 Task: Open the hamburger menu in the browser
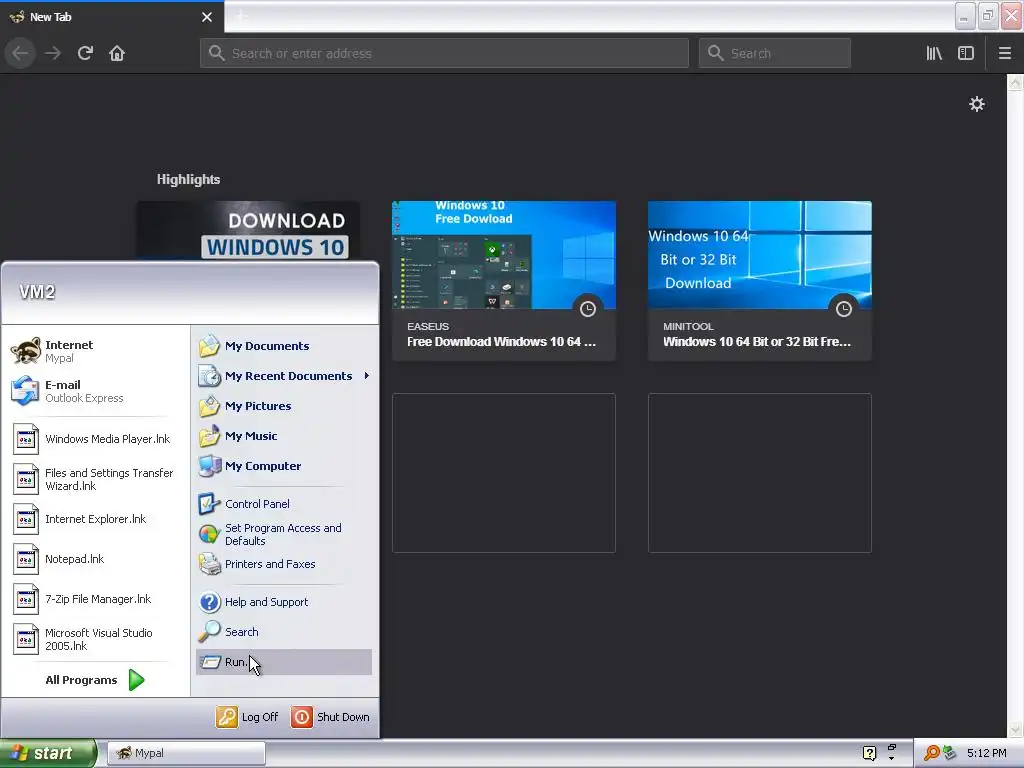tap(1004, 53)
